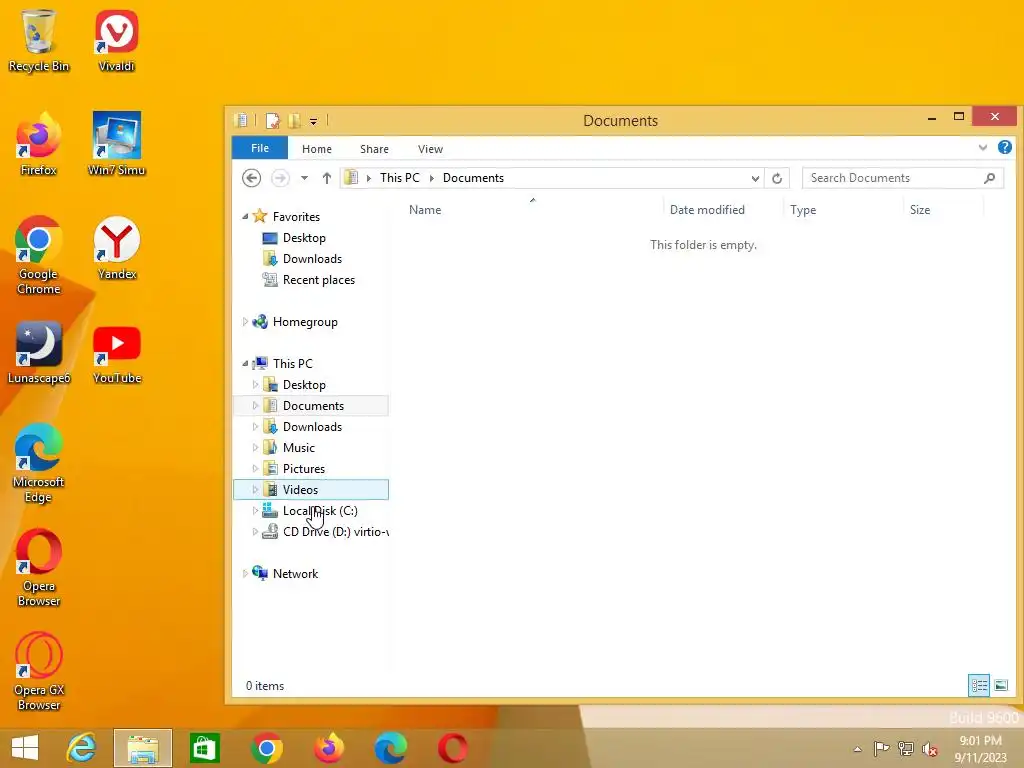Viewport: 1024px width, 768px height.
Task: Expand the Local Disk (C:) node
Action: click(x=255, y=511)
